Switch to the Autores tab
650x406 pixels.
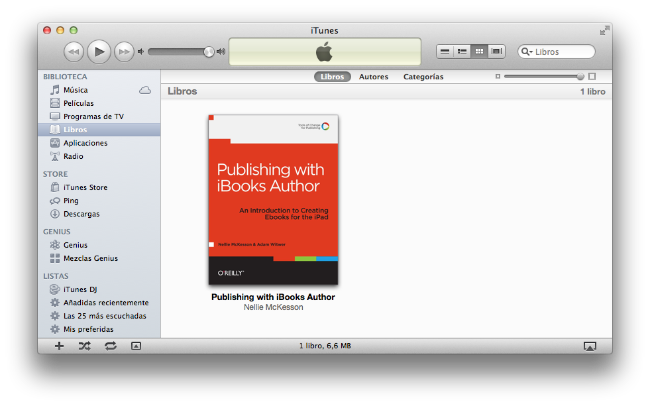click(x=373, y=77)
